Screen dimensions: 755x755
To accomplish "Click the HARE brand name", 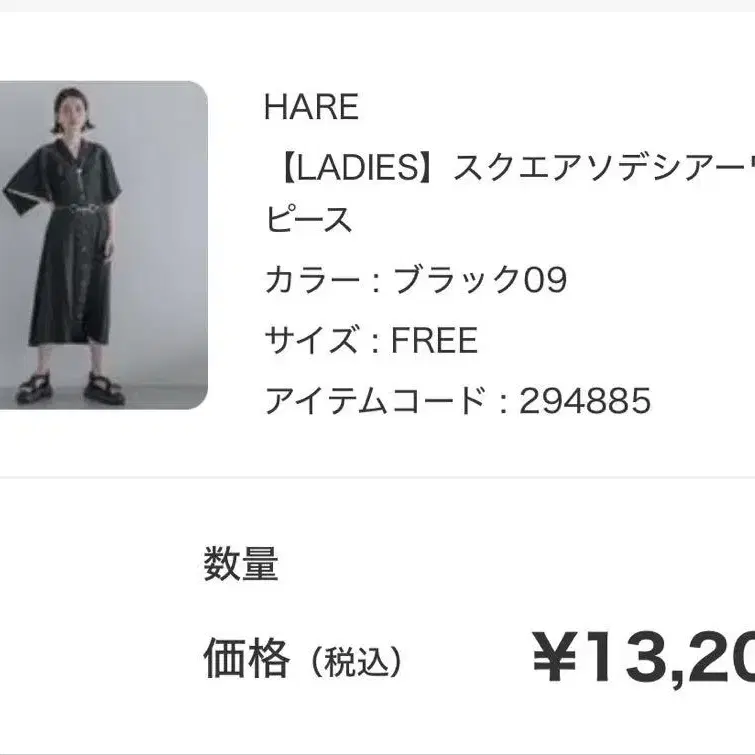I will [x=312, y=107].
